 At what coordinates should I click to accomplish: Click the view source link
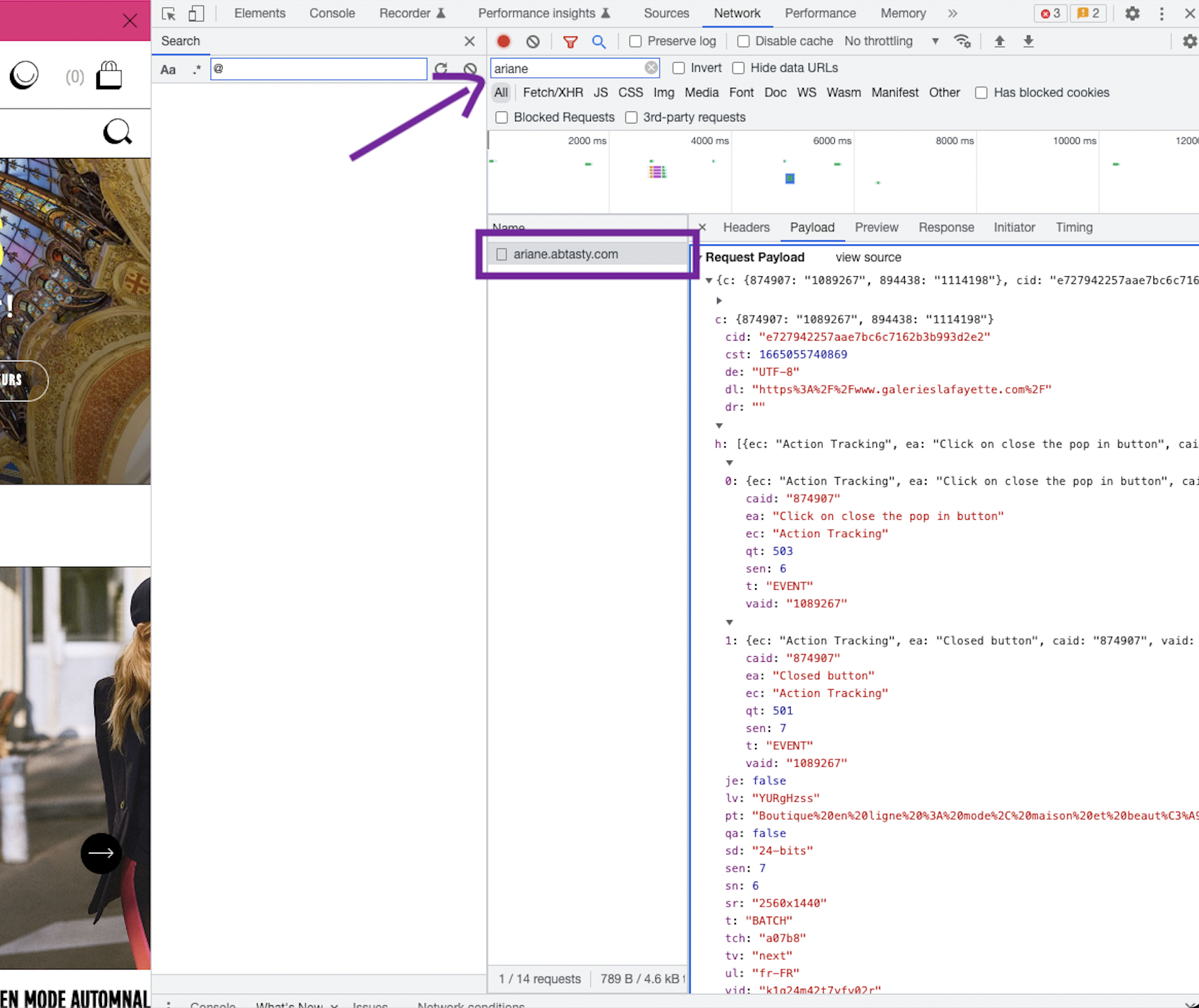click(868, 257)
